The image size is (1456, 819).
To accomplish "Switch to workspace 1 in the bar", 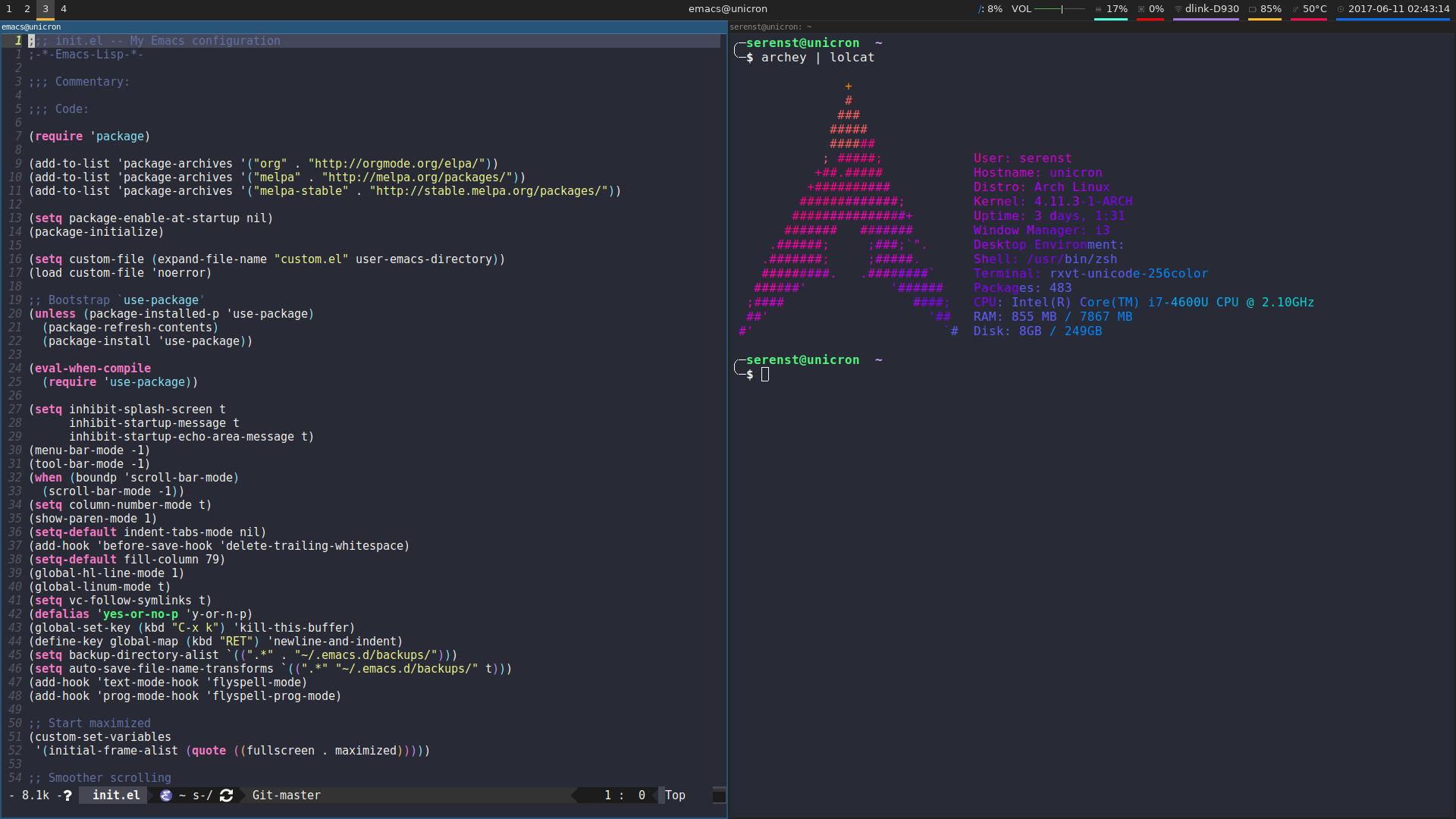I will [x=9, y=9].
